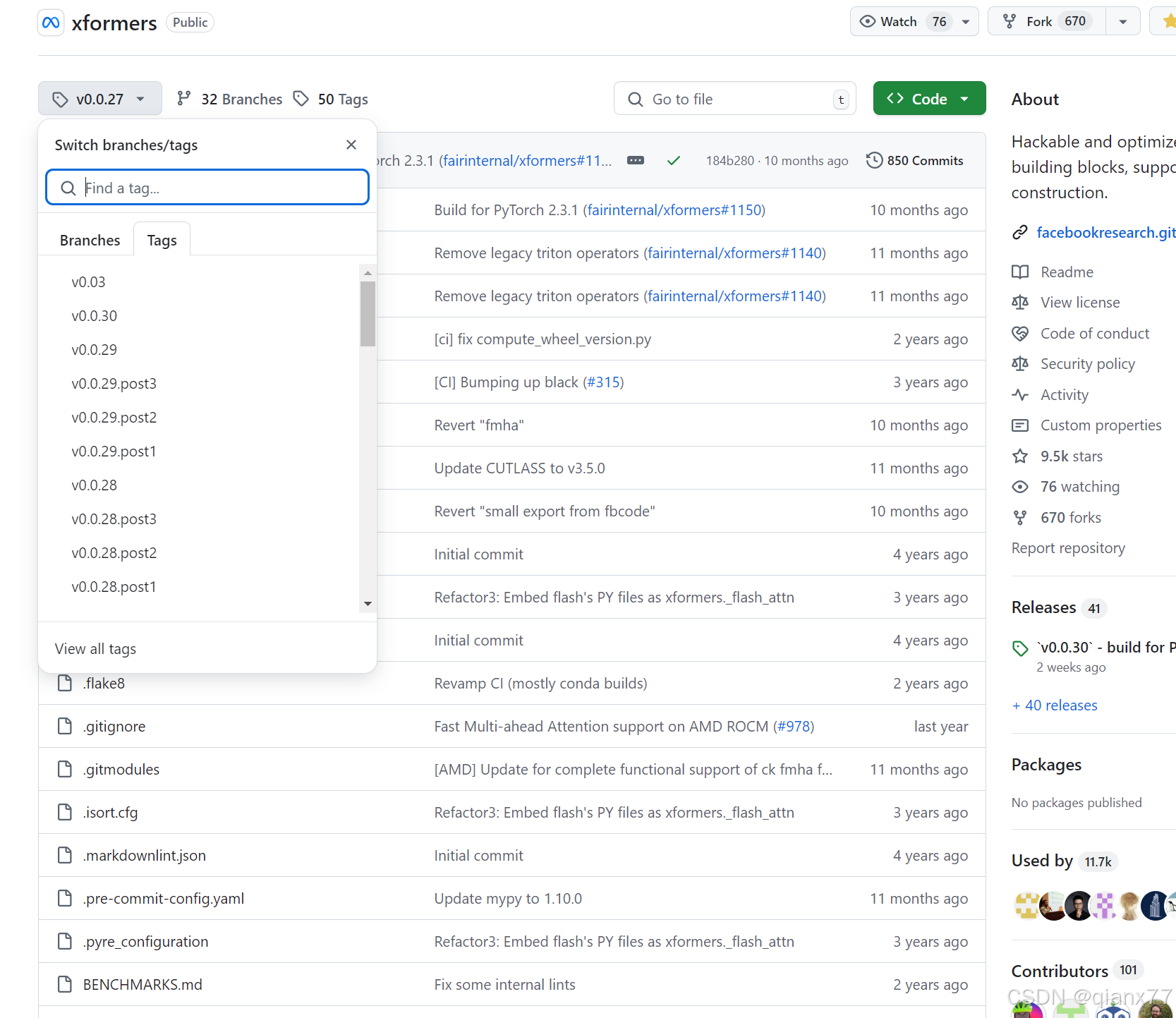Open the green Code dropdown arrow

tap(964, 99)
